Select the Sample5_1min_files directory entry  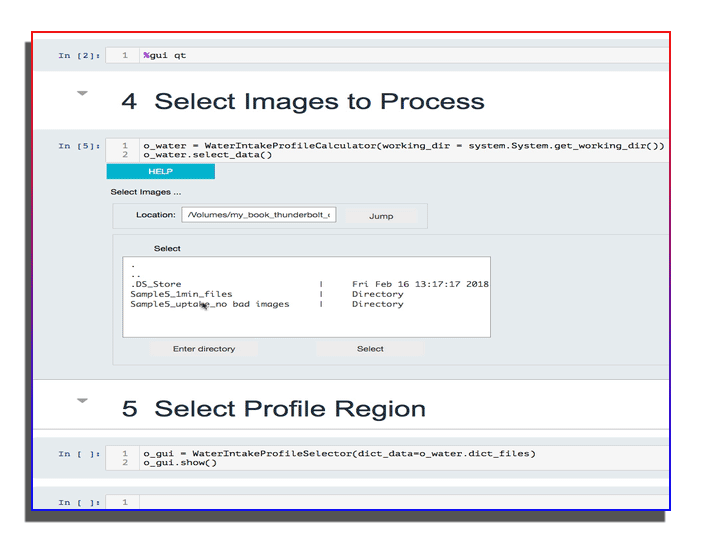point(181,294)
